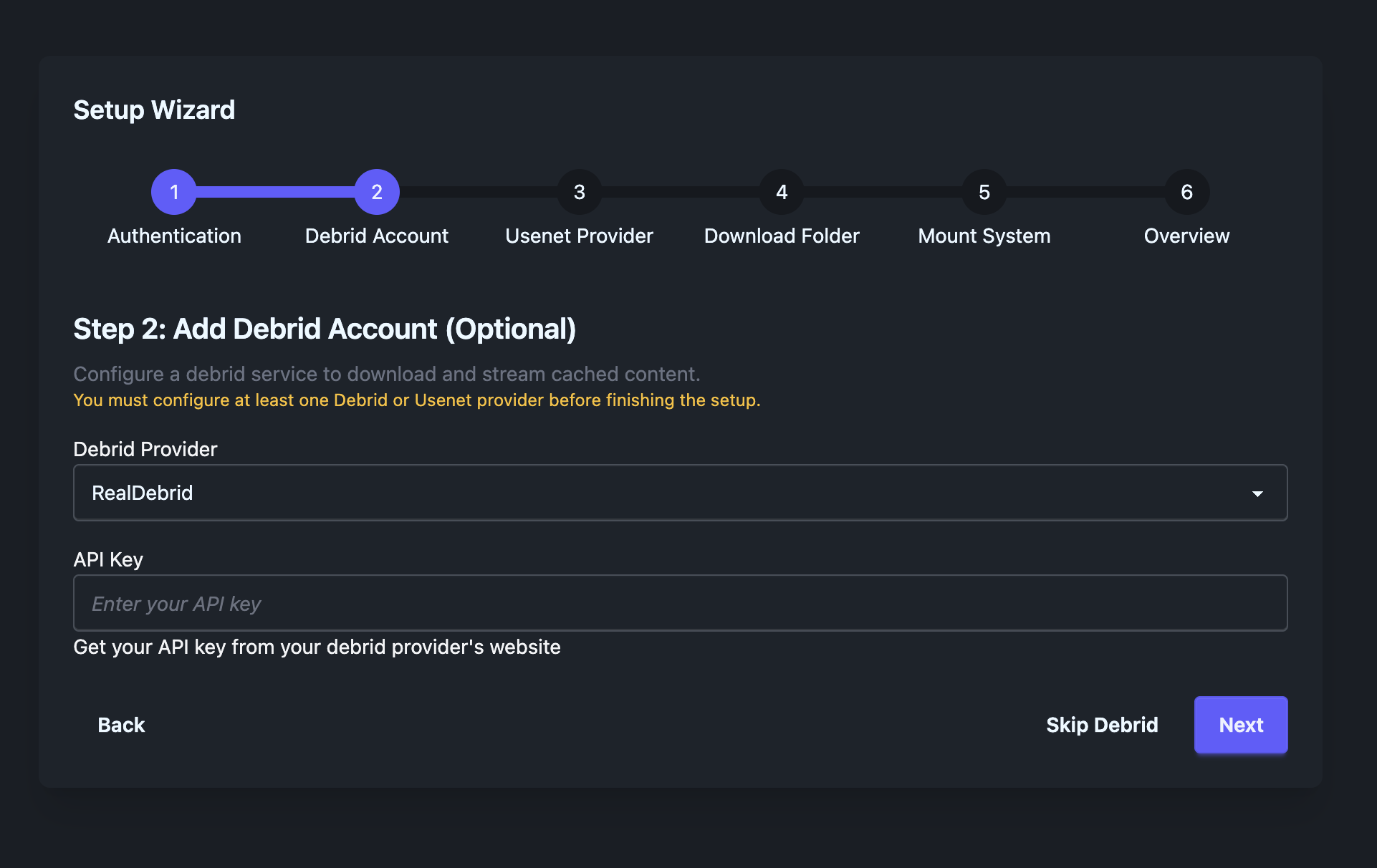Click the Mount System step label

[984, 236]
